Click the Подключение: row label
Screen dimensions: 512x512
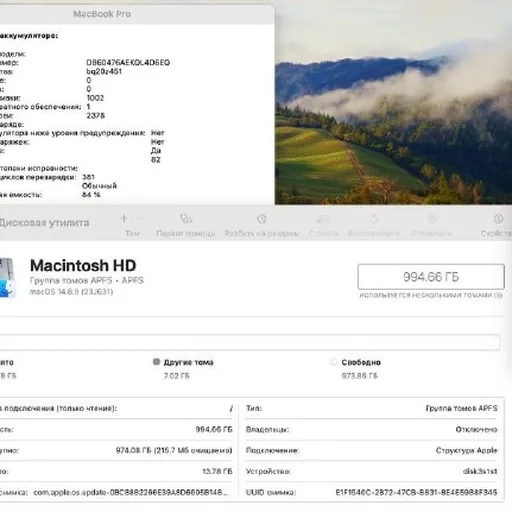(272, 450)
